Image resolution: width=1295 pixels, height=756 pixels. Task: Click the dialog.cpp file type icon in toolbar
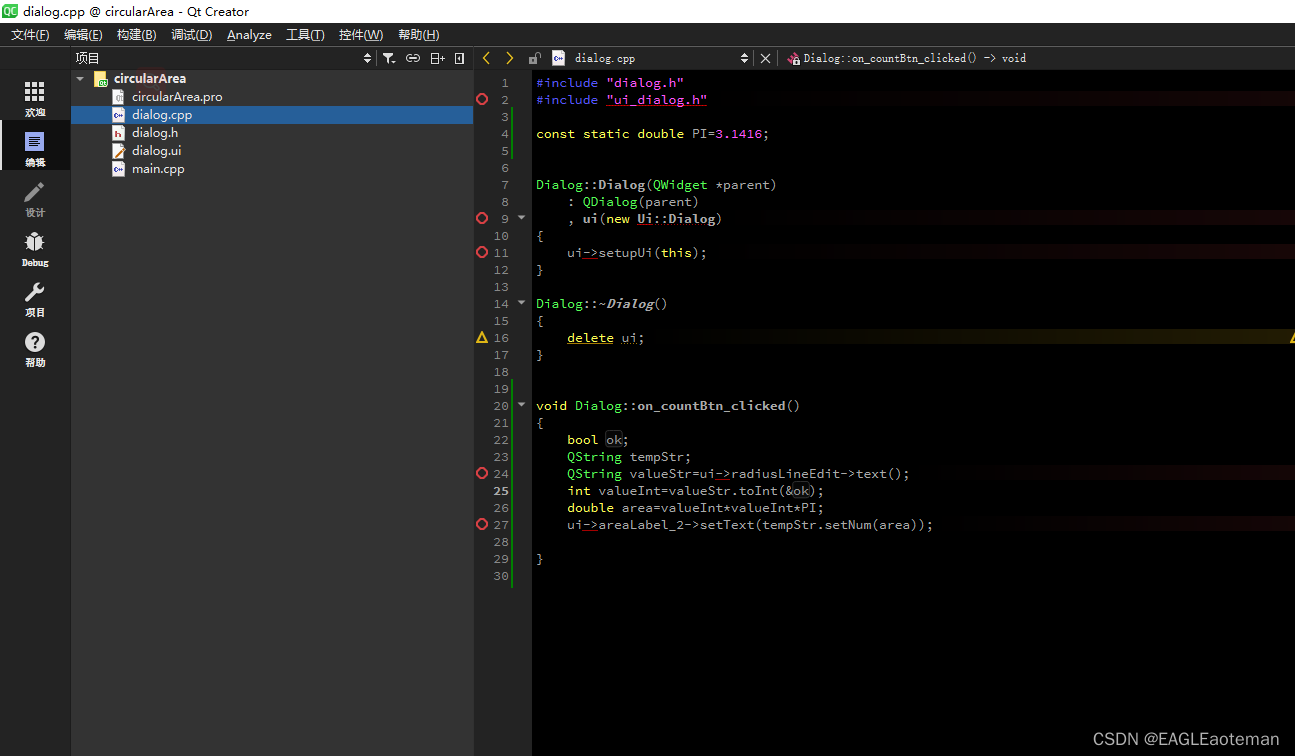coord(558,58)
